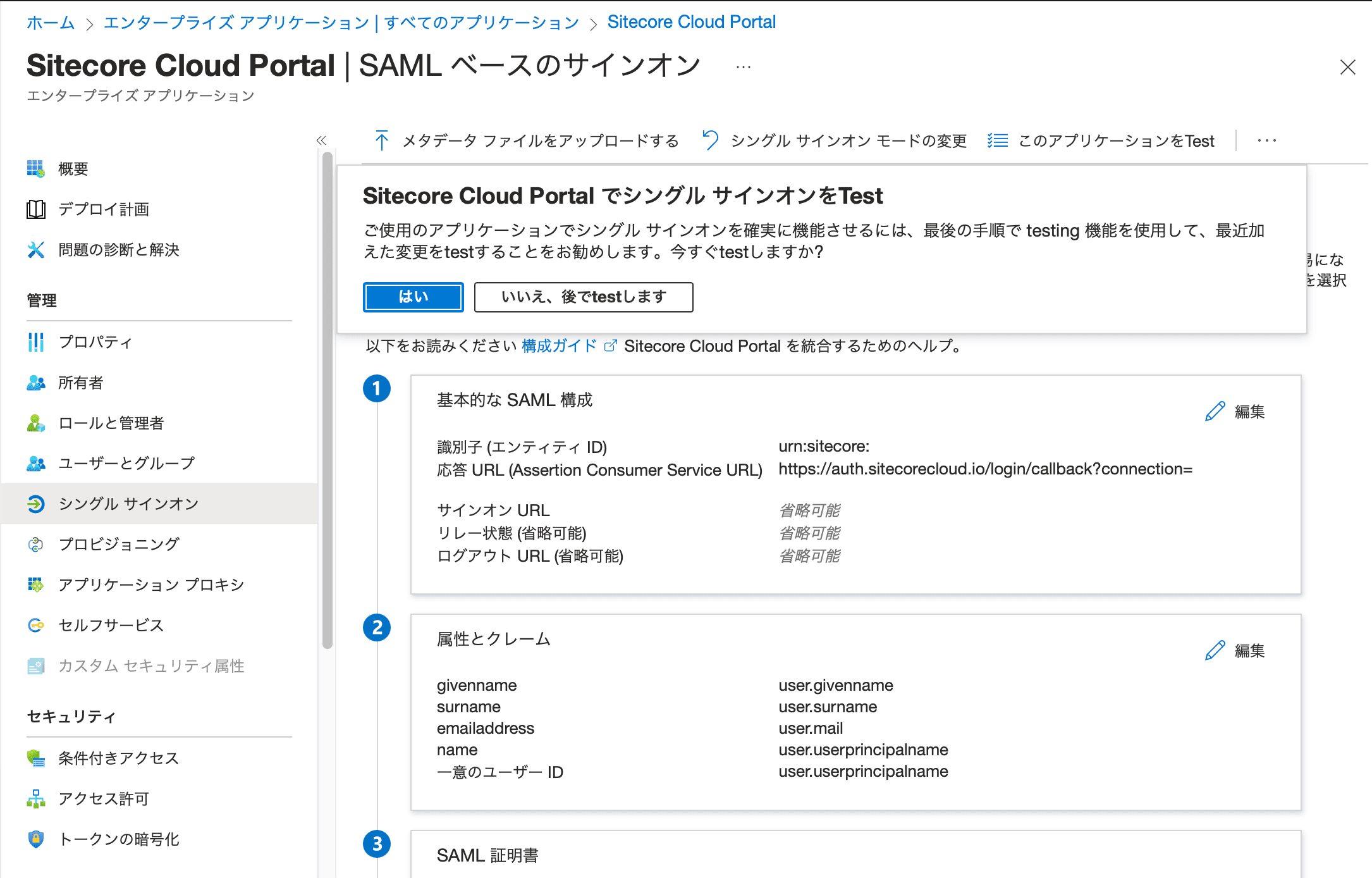Click the pencil edit icon for 属性とクレーム
This screenshot has width=1372, height=878.
pos(1215,651)
